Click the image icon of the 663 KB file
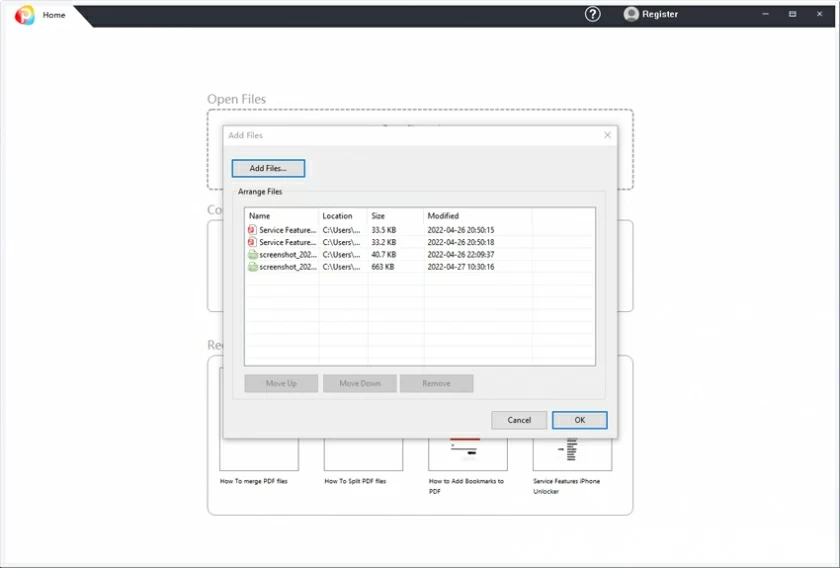Image resolution: width=840 pixels, height=568 pixels. [x=253, y=267]
